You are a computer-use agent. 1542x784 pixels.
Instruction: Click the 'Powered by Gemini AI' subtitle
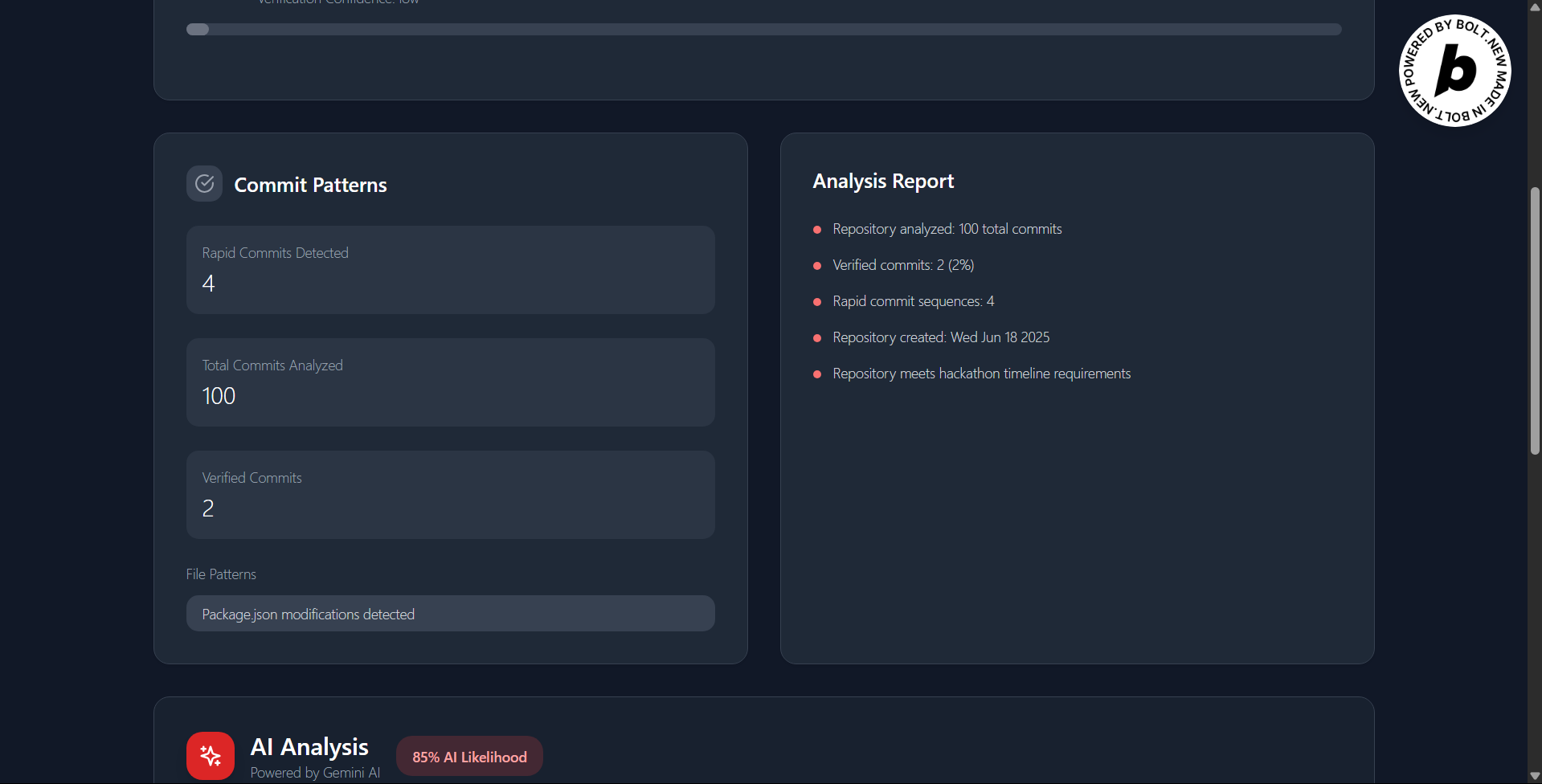[315, 773]
